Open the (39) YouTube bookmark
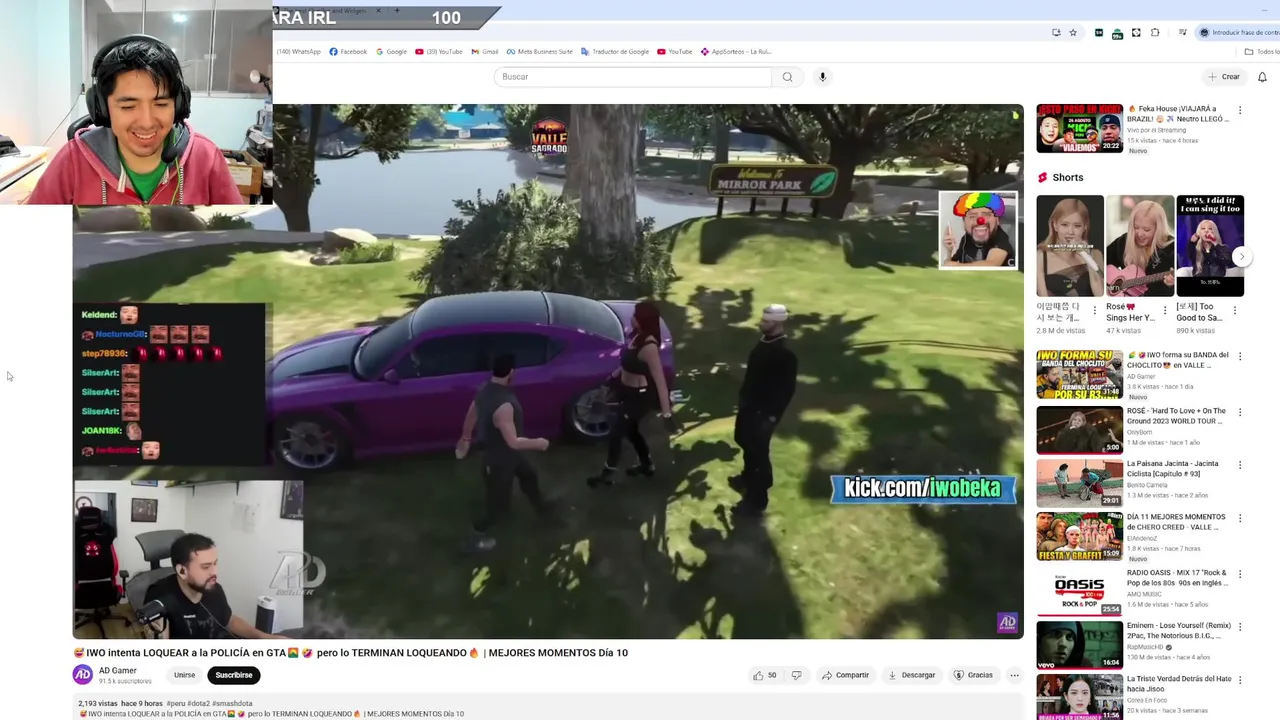Viewport: 1280px width, 720px height. [x=439, y=52]
